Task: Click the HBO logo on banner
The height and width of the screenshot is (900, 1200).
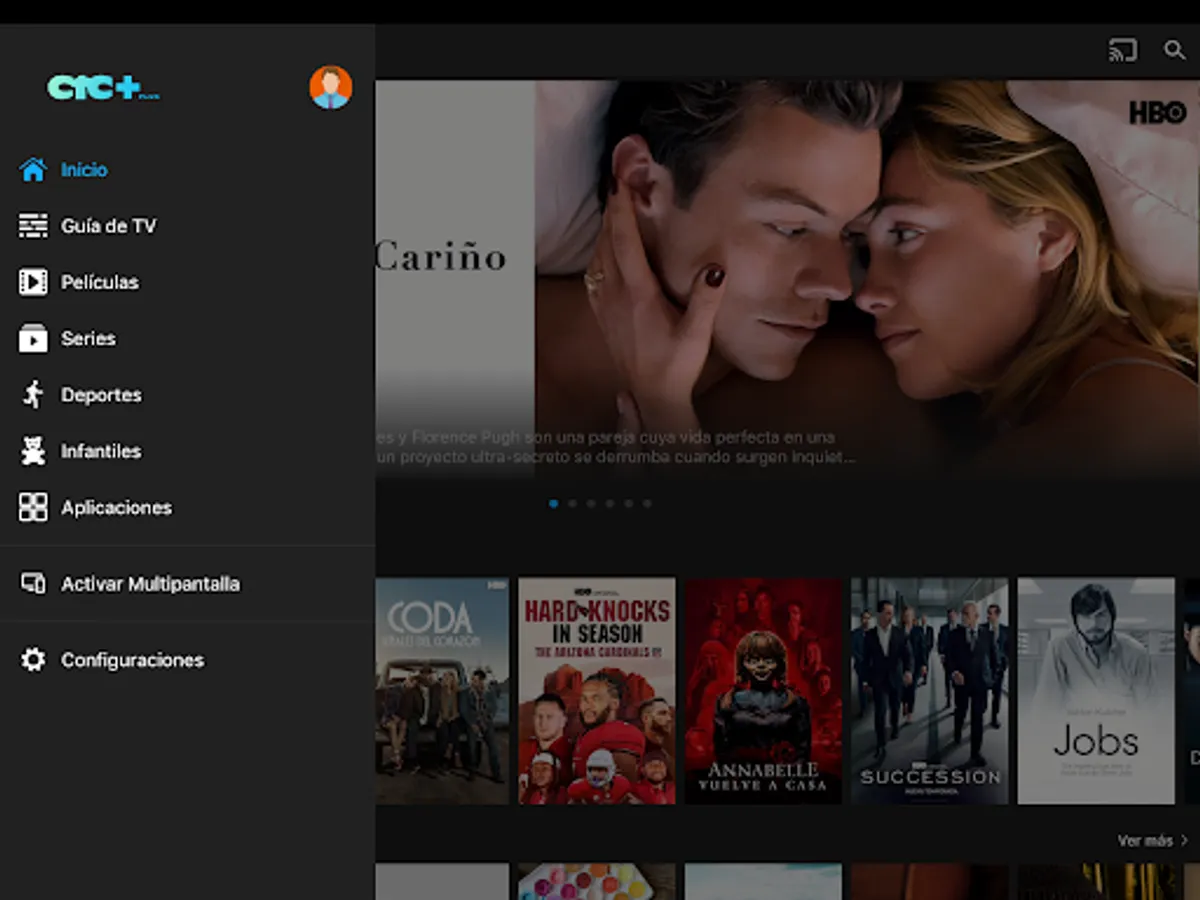Action: point(1157,112)
